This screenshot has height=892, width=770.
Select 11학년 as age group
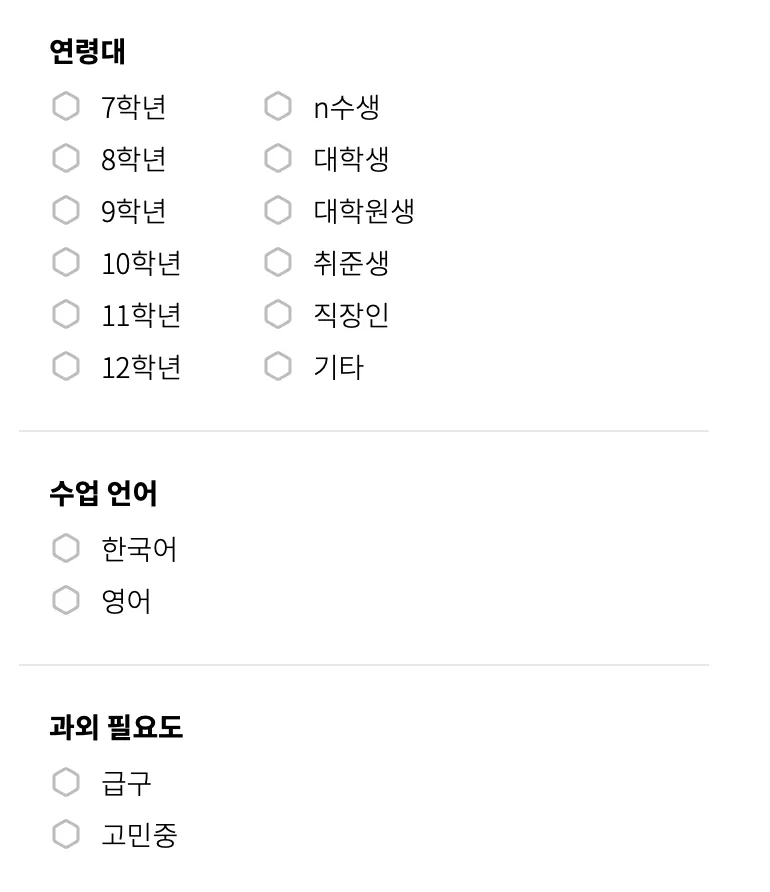pos(65,315)
